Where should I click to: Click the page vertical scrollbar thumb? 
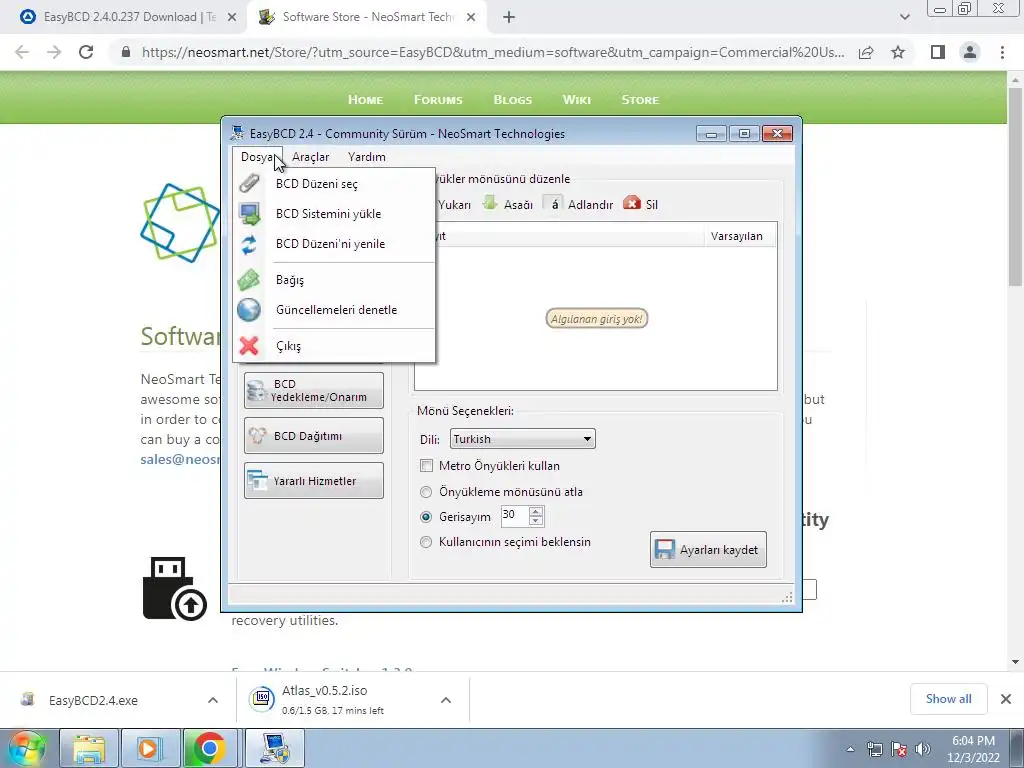point(1015,187)
